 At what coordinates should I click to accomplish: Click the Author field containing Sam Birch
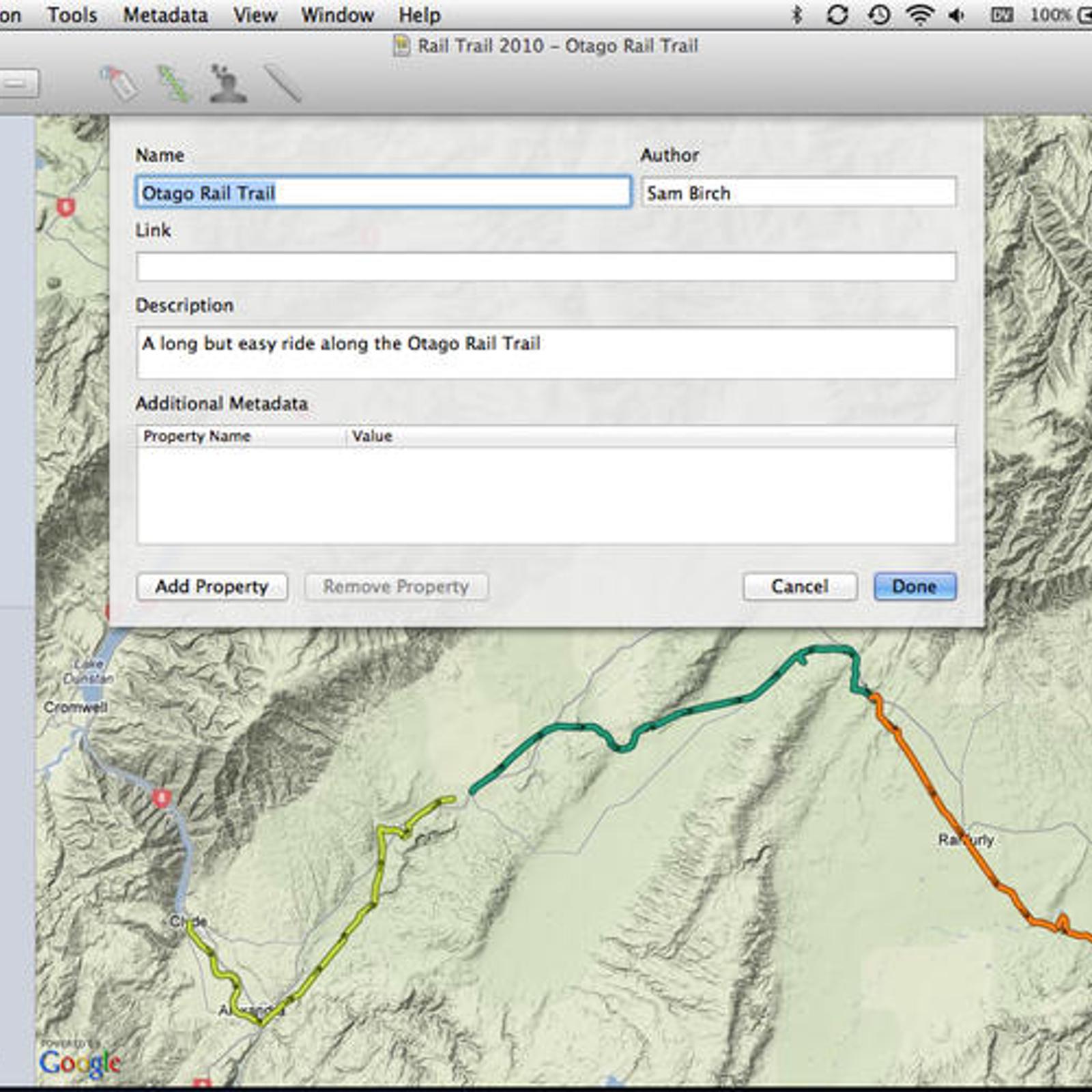point(799,192)
